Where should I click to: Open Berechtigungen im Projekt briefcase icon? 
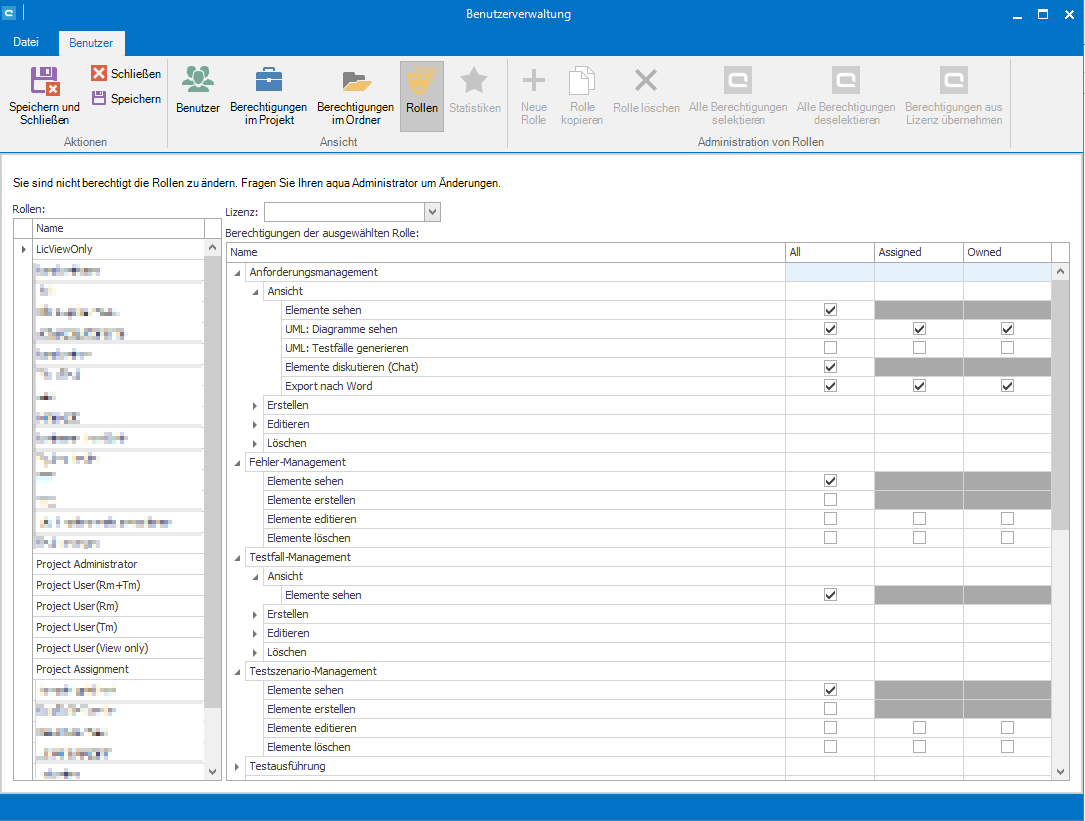(x=268, y=80)
